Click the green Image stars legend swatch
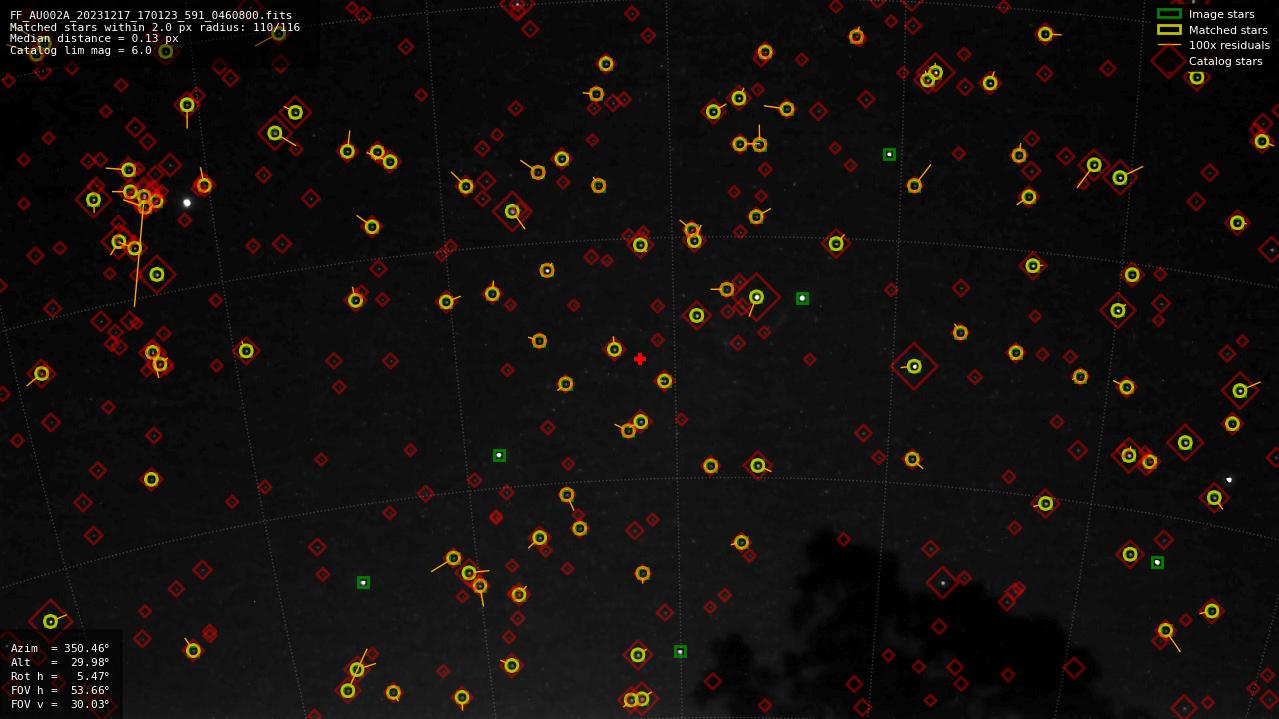The width and height of the screenshot is (1279, 719). tap(1169, 14)
